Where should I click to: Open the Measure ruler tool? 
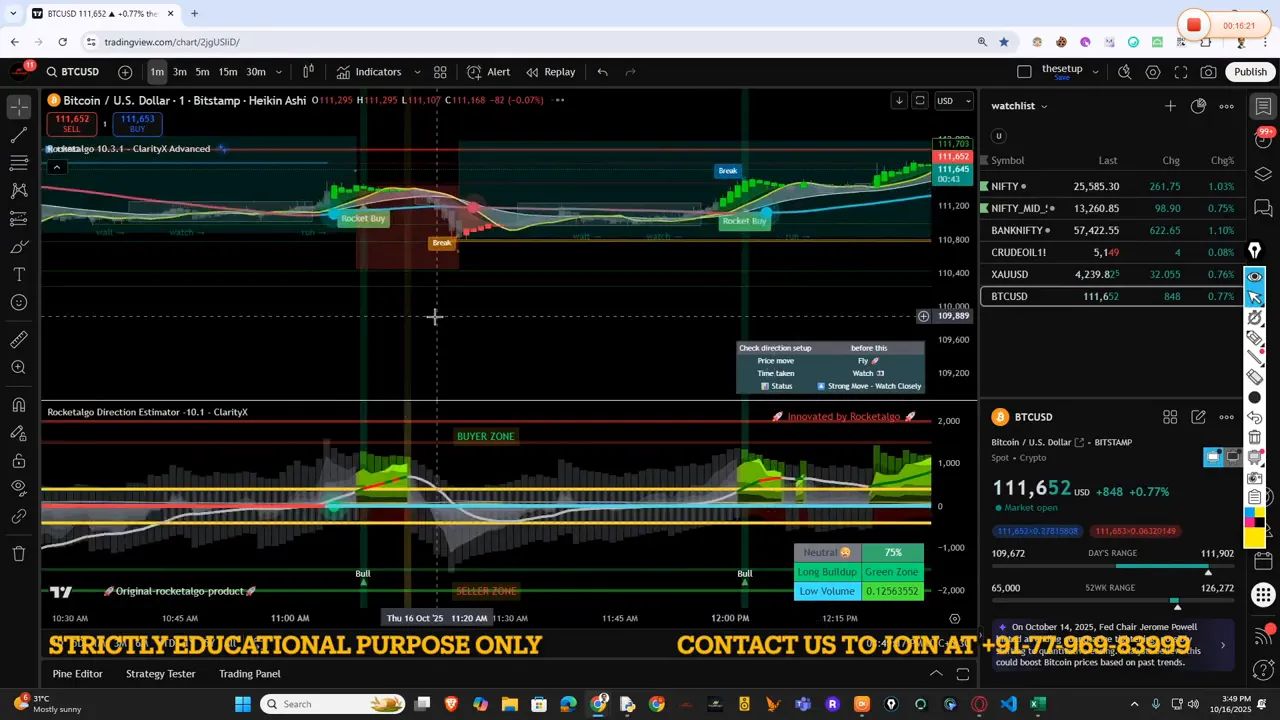click(x=18, y=337)
